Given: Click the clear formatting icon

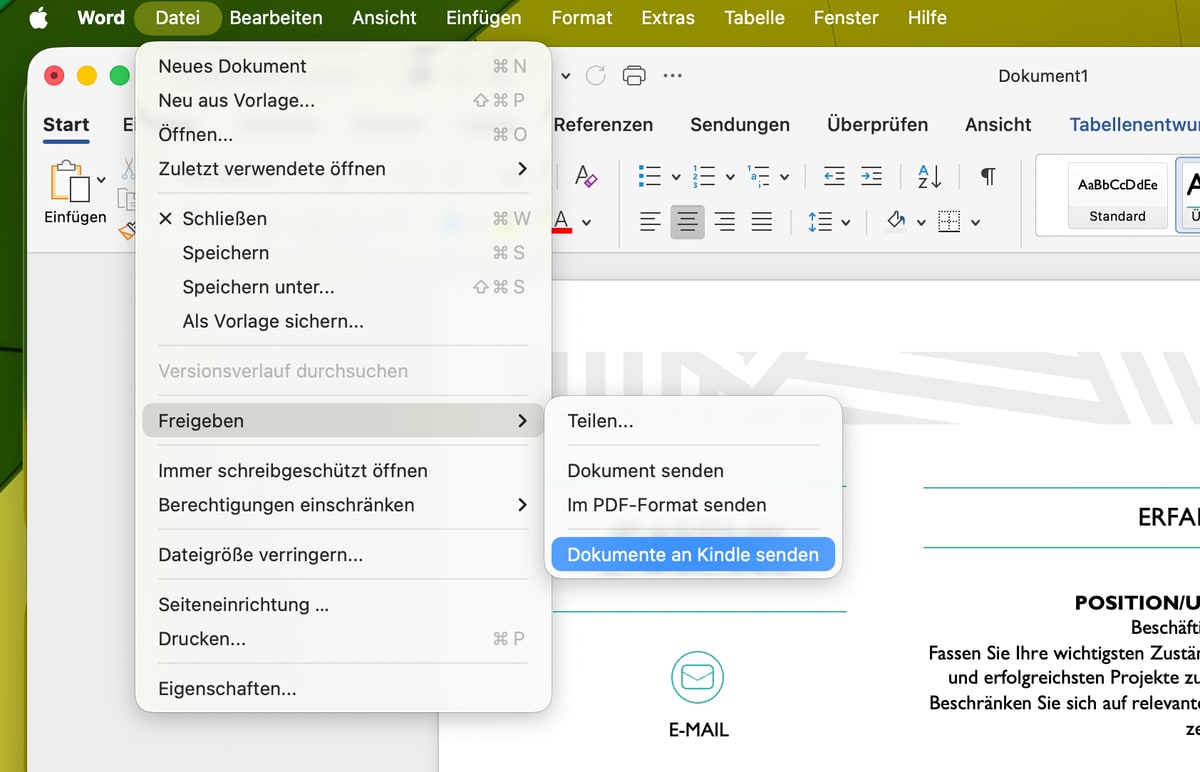Looking at the screenshot, I should point(586,177).
